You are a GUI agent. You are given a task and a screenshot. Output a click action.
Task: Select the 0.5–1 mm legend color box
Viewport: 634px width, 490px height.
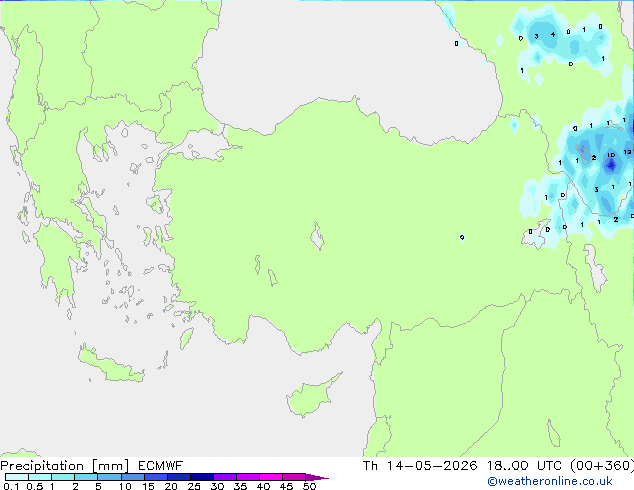40,477
